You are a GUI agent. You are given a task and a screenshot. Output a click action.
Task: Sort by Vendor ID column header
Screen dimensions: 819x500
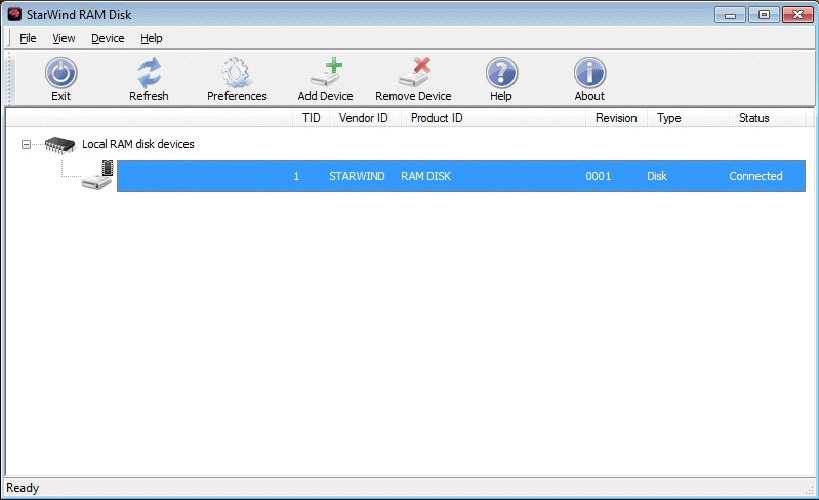(x=364, y=118)
